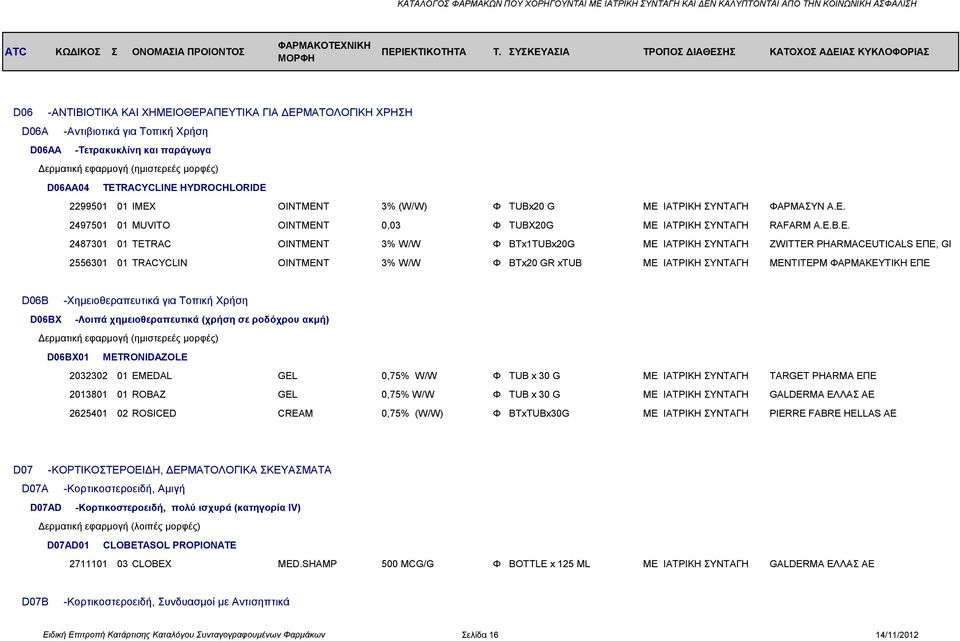Select the IMEX product name
The image size is (960, 641).
(144, 206)
